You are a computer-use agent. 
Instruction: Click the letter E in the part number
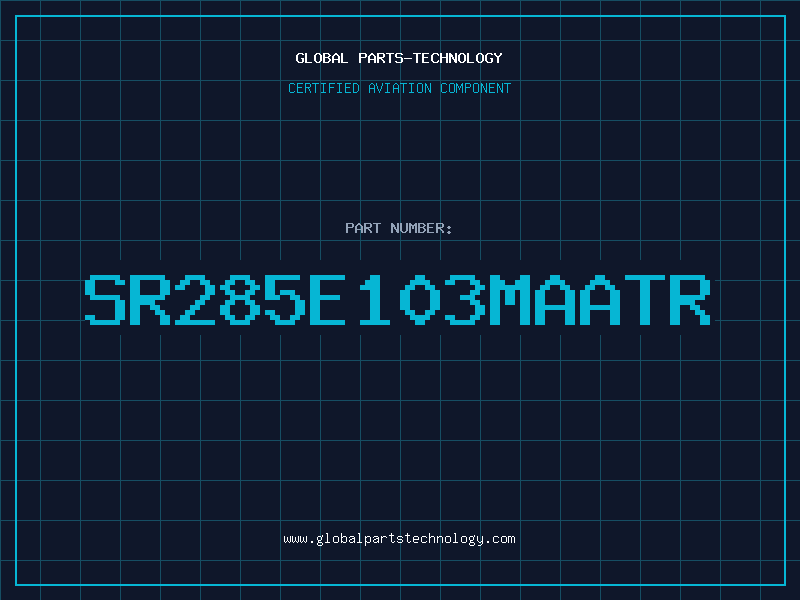coord(328,299)
